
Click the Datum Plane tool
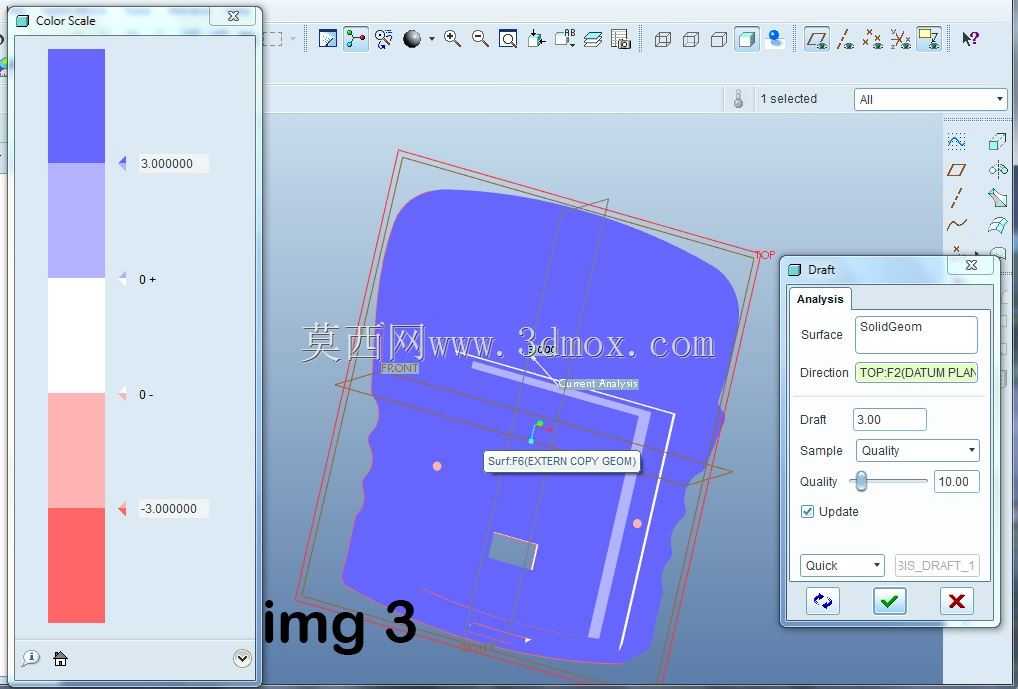click(x=956, y=169)
